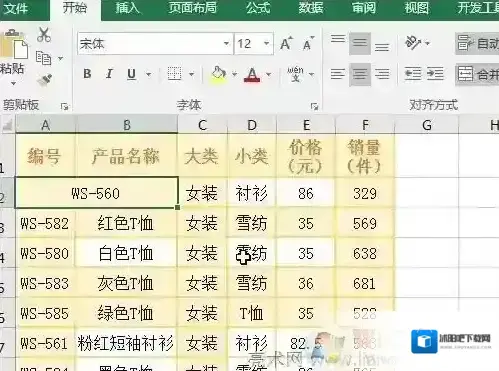Click cell WS-585
499x371 pixels.
coord(45,313)
